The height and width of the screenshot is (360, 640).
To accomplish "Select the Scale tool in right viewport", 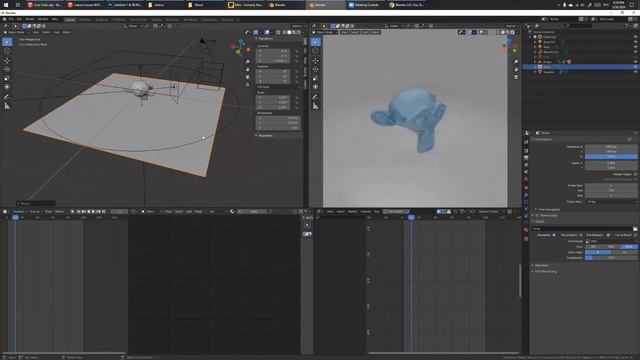I will click(316, 78).
